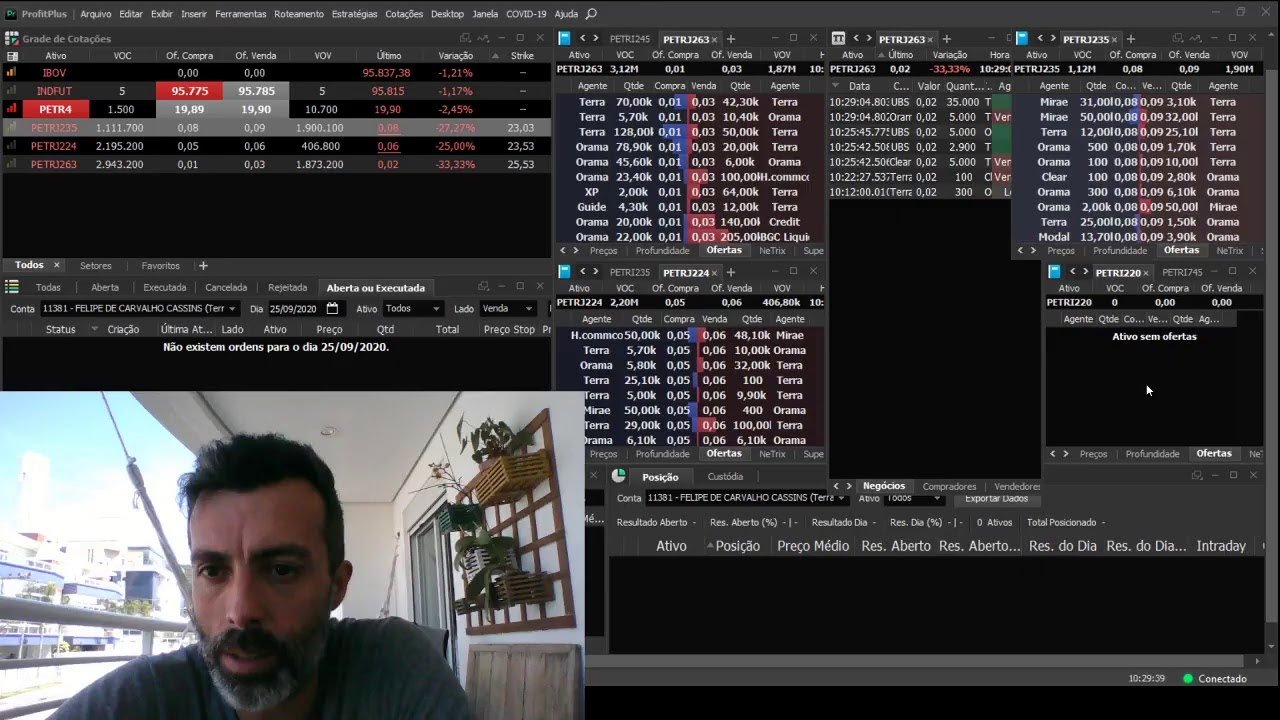Click the blue book icon of PETRJ224 panel
This screenshot has height=720, width=1280.
click(x=564, y=271)
